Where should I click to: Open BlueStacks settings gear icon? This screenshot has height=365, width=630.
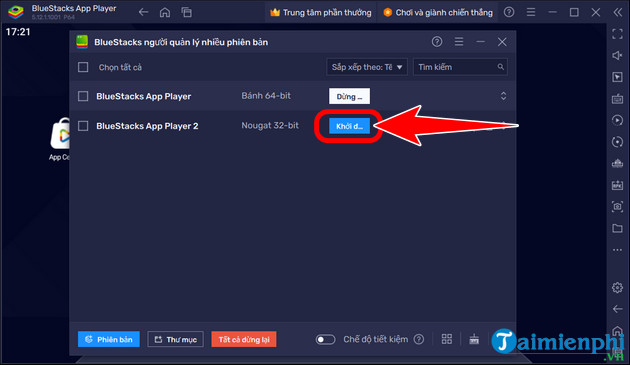click(x=618, y=287)
